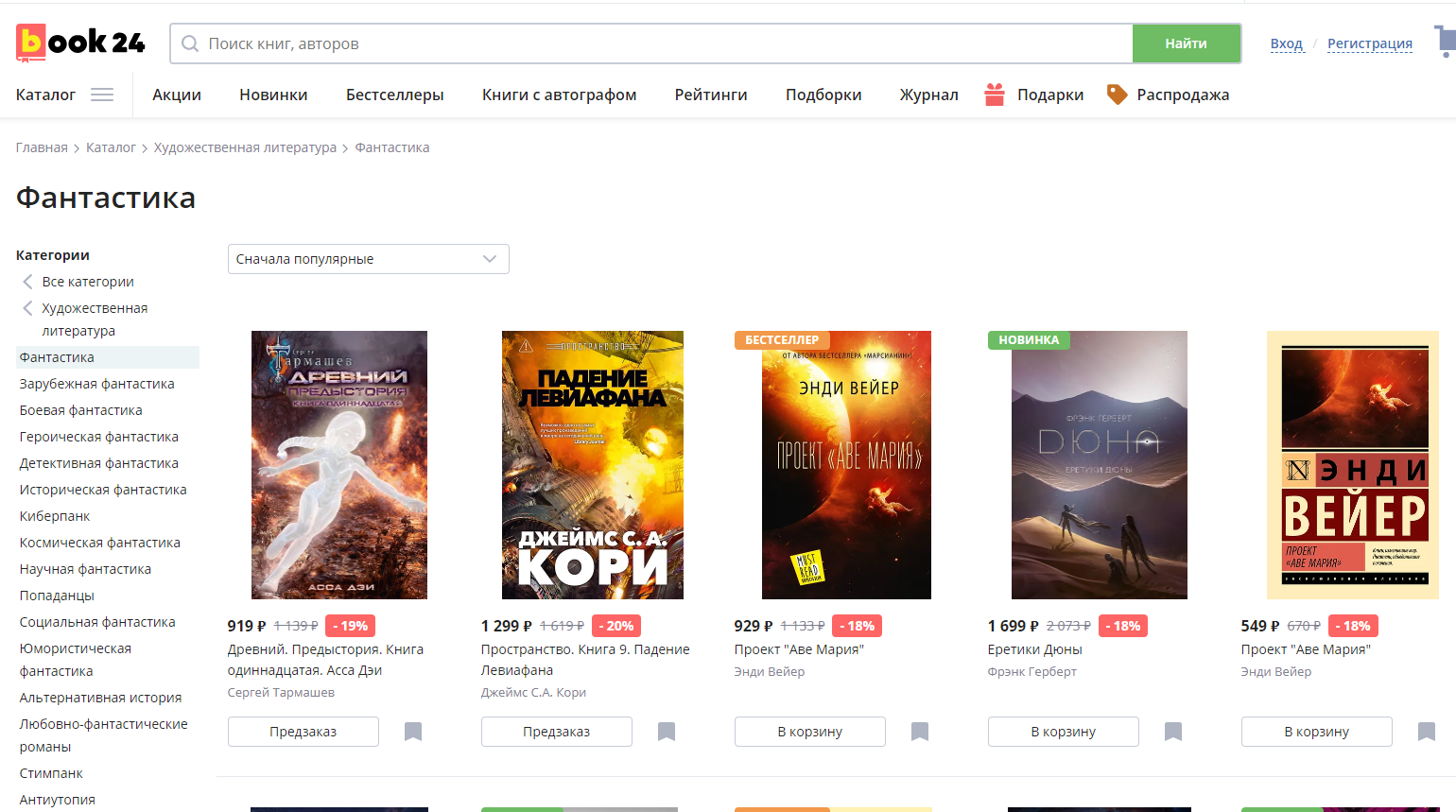Image resolution: width=1456 pixels, height=812 pixels.
Task: Open the Древний. Предыстория book cover
Action: coord(339,465)
